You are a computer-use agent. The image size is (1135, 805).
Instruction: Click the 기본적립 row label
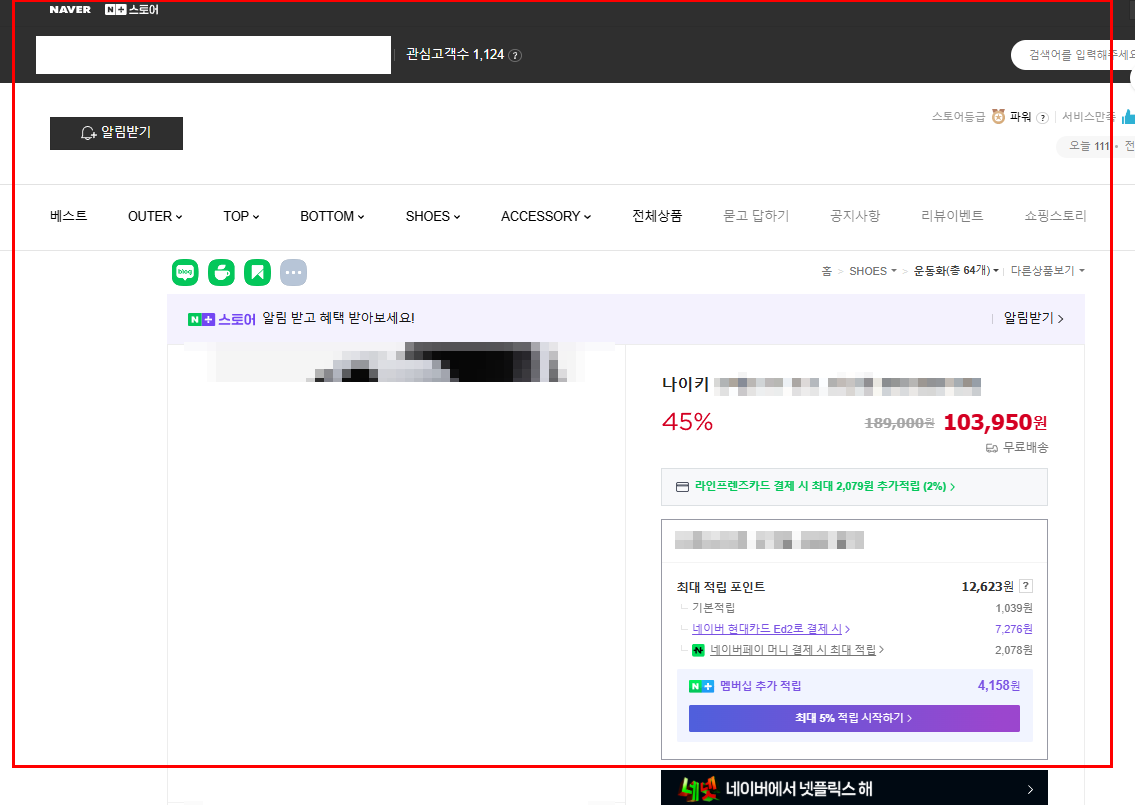coord(714,607)
